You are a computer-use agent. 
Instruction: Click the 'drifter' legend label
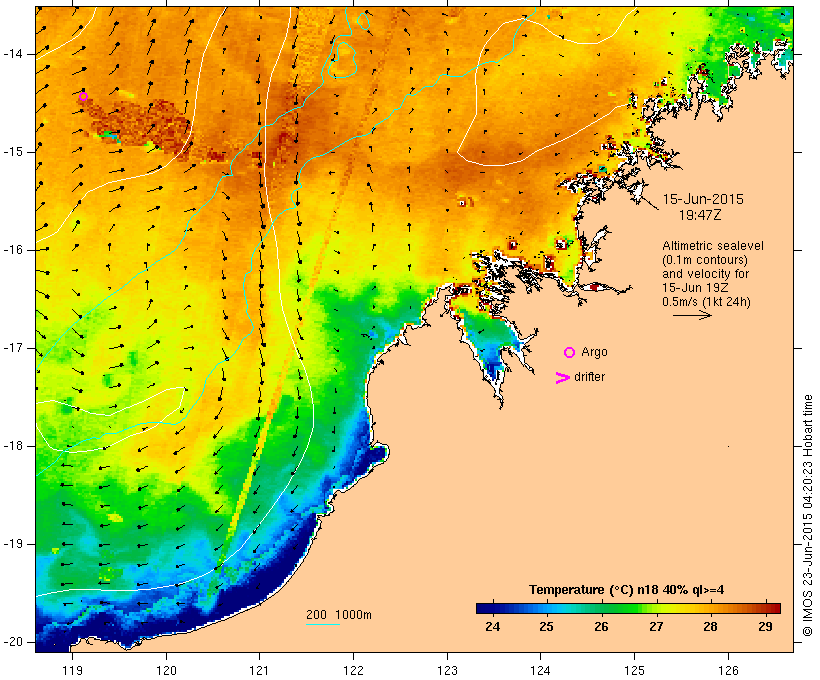pyautogui.click(x=589, y=377)
